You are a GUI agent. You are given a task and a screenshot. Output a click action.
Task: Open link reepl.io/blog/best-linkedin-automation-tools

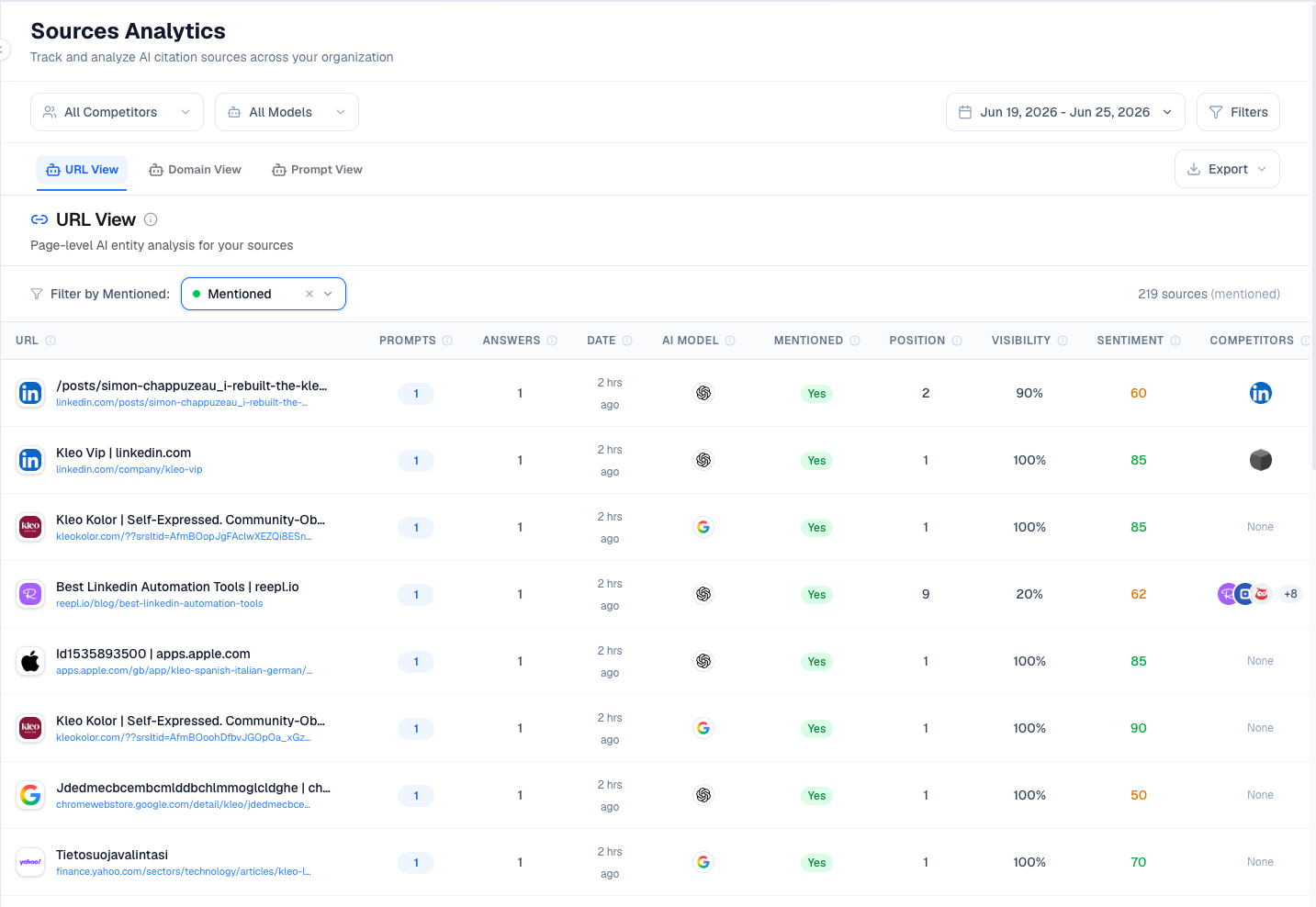pyautogui.click(x=160, y=604)
